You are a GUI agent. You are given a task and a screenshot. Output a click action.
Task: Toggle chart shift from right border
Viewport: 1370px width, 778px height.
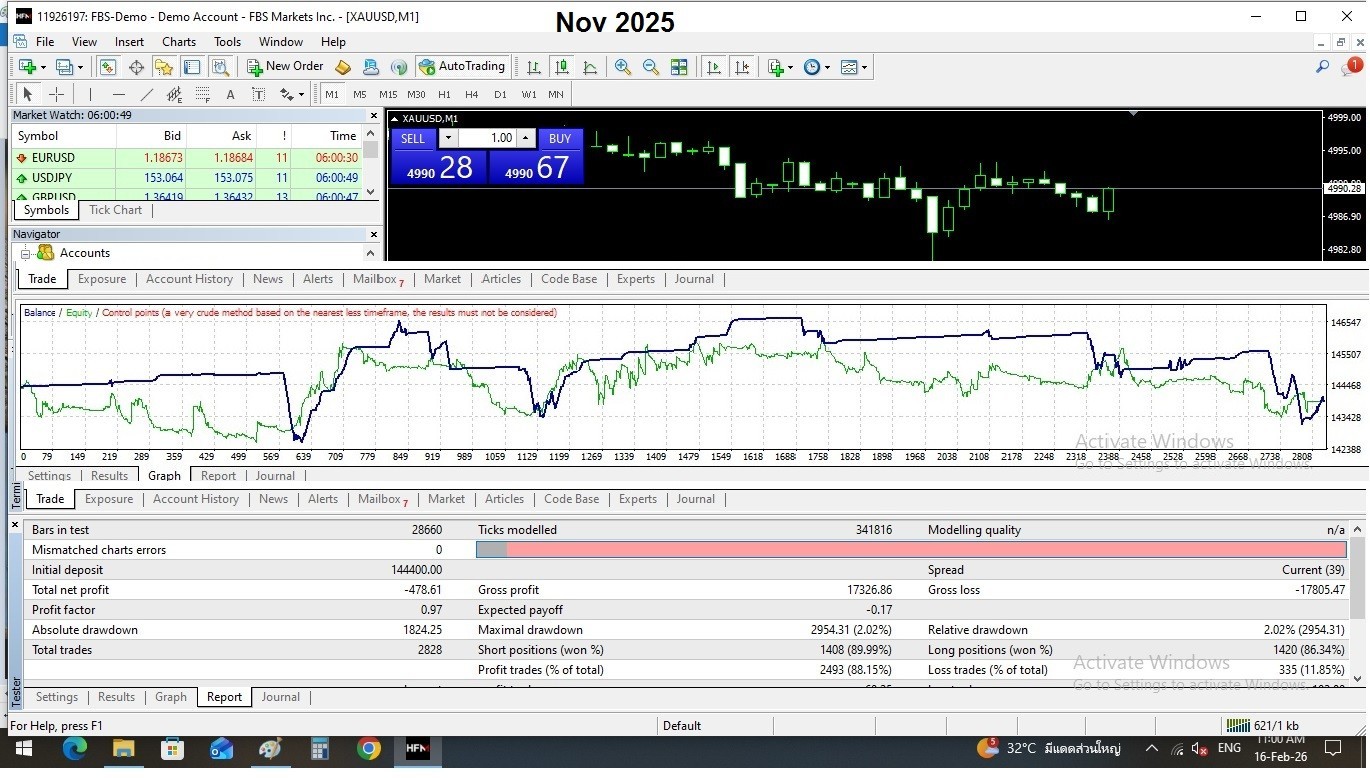point(742,67)
